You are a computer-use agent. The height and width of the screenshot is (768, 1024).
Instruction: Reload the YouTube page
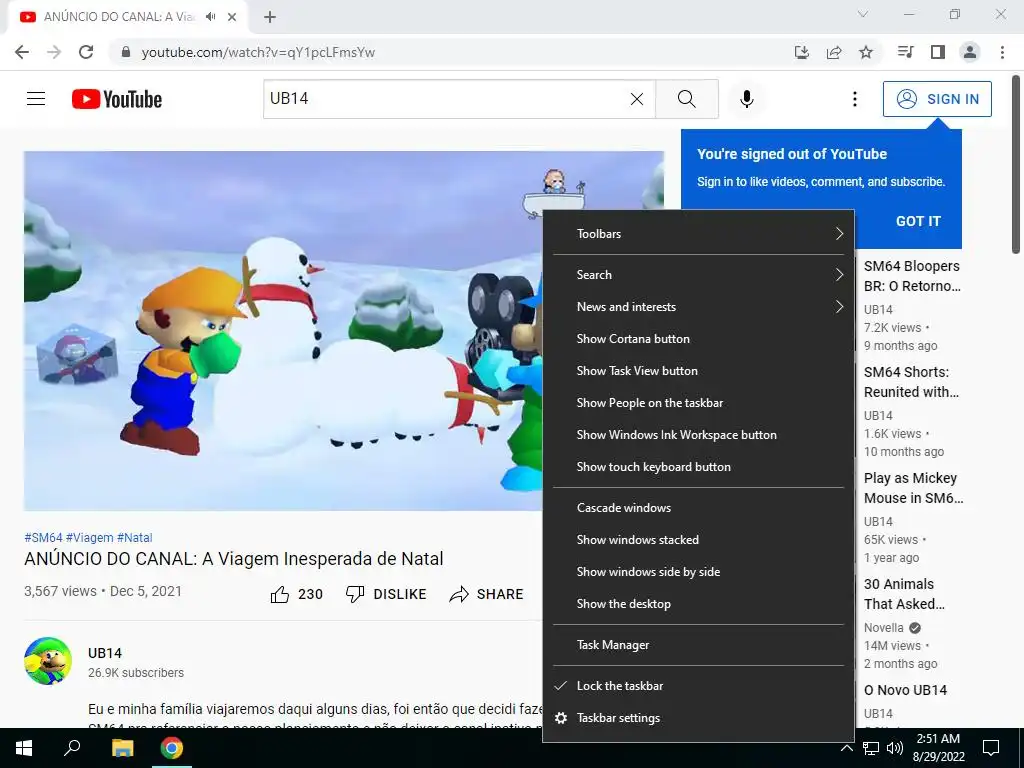tap(86, 52)
